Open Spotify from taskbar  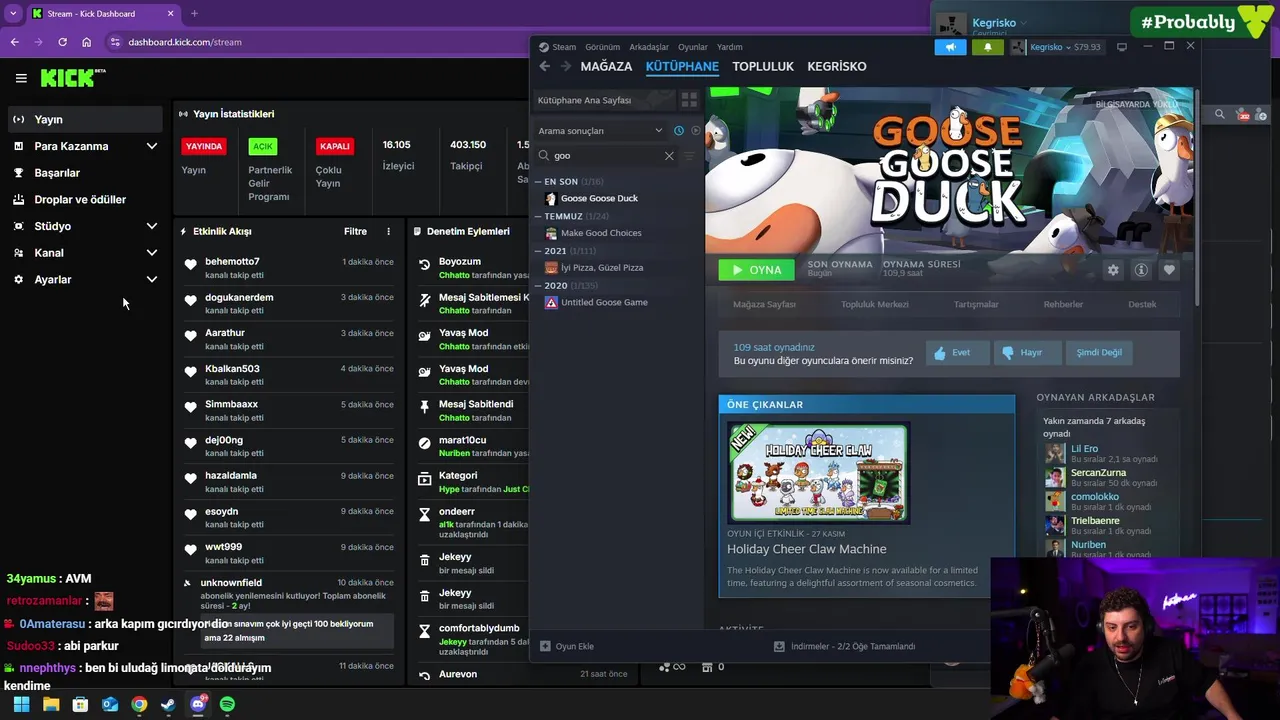pos(227,704)
